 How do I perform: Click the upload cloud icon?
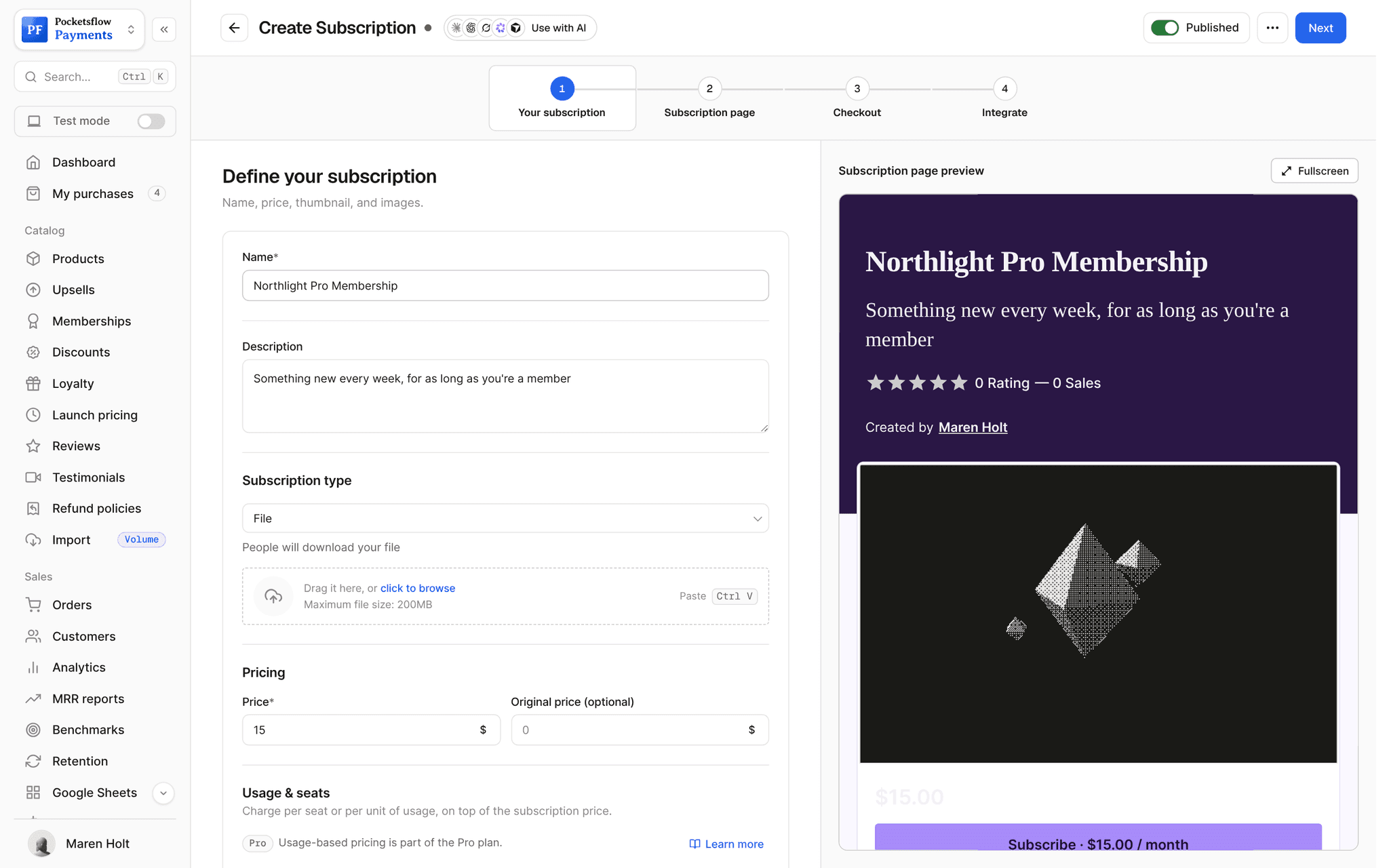coord(273,596)
